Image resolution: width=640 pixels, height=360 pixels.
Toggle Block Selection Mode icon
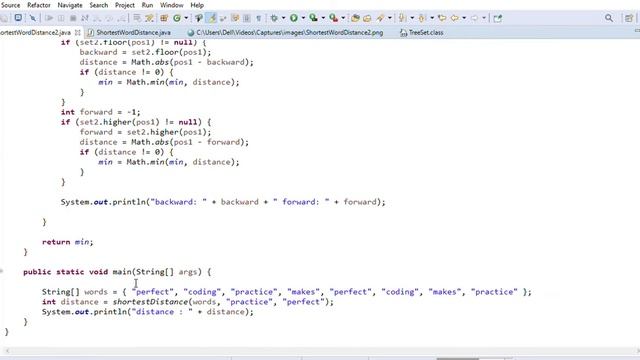pos(247,18)
